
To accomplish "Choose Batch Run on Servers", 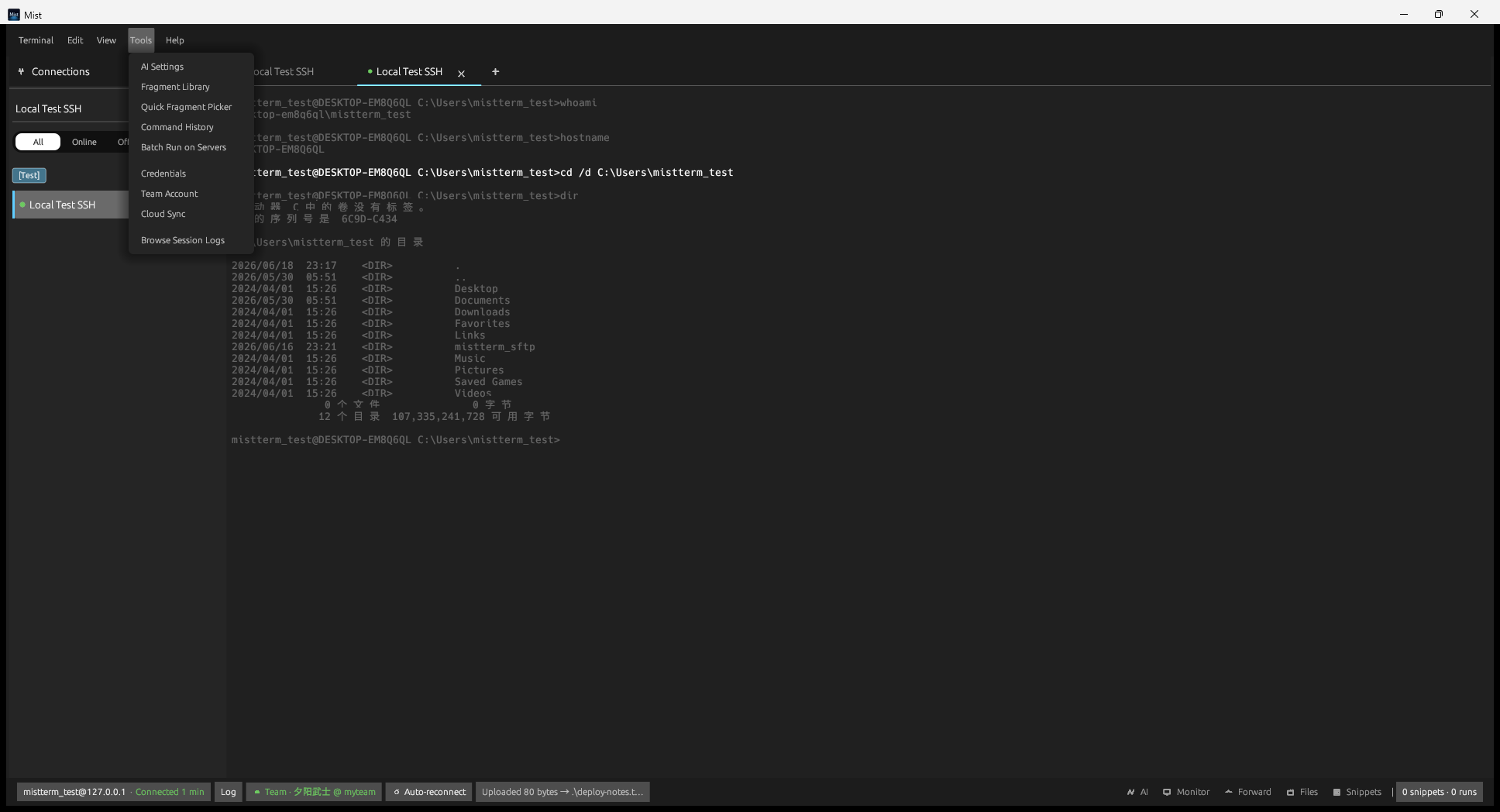I will click(x=184, y=147).
